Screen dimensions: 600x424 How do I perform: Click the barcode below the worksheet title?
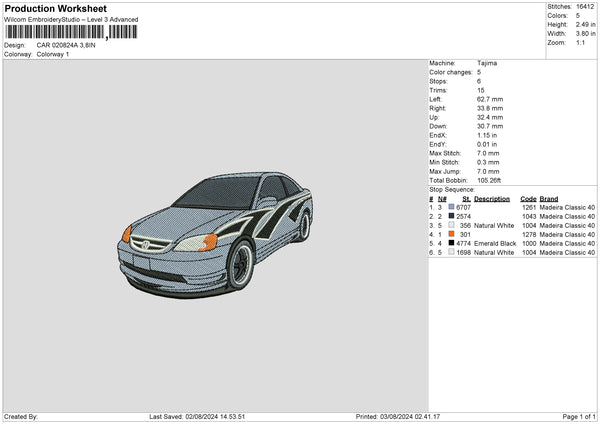click(71, 32)
